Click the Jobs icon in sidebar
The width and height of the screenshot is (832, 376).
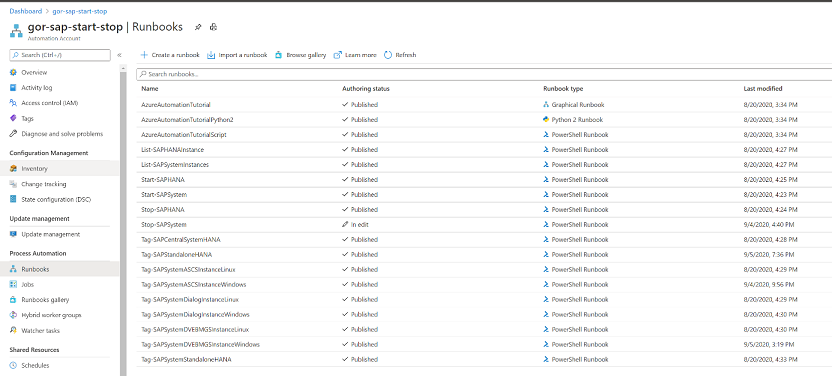point(13,284)
